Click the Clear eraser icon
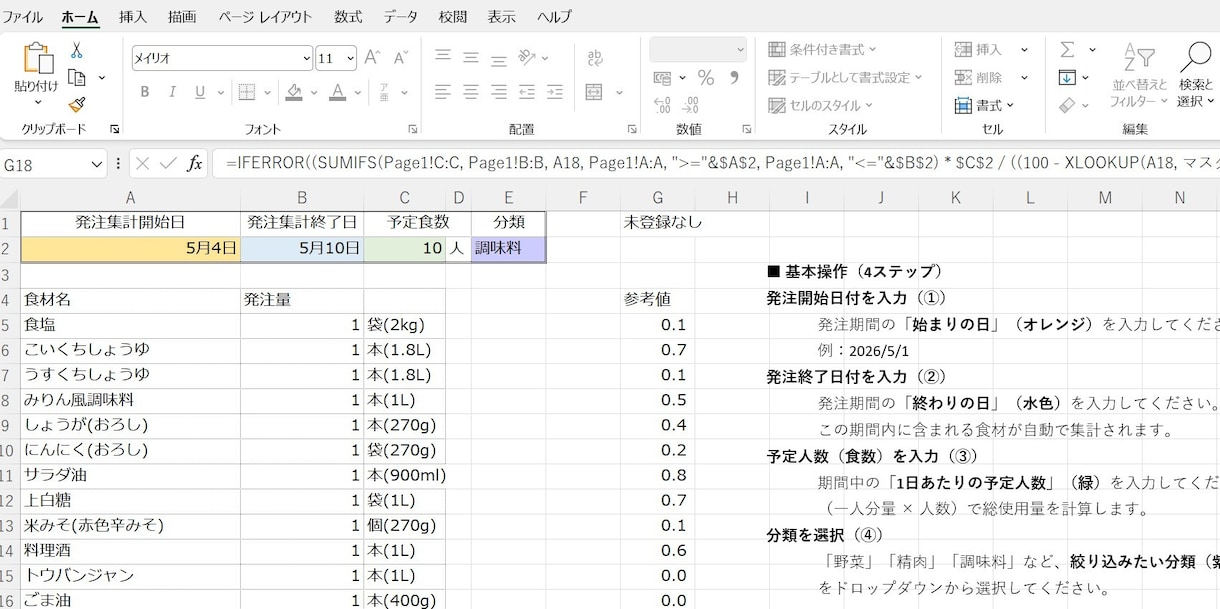The width and height of the screenshot is (1220, 609). pos(1067,104)
